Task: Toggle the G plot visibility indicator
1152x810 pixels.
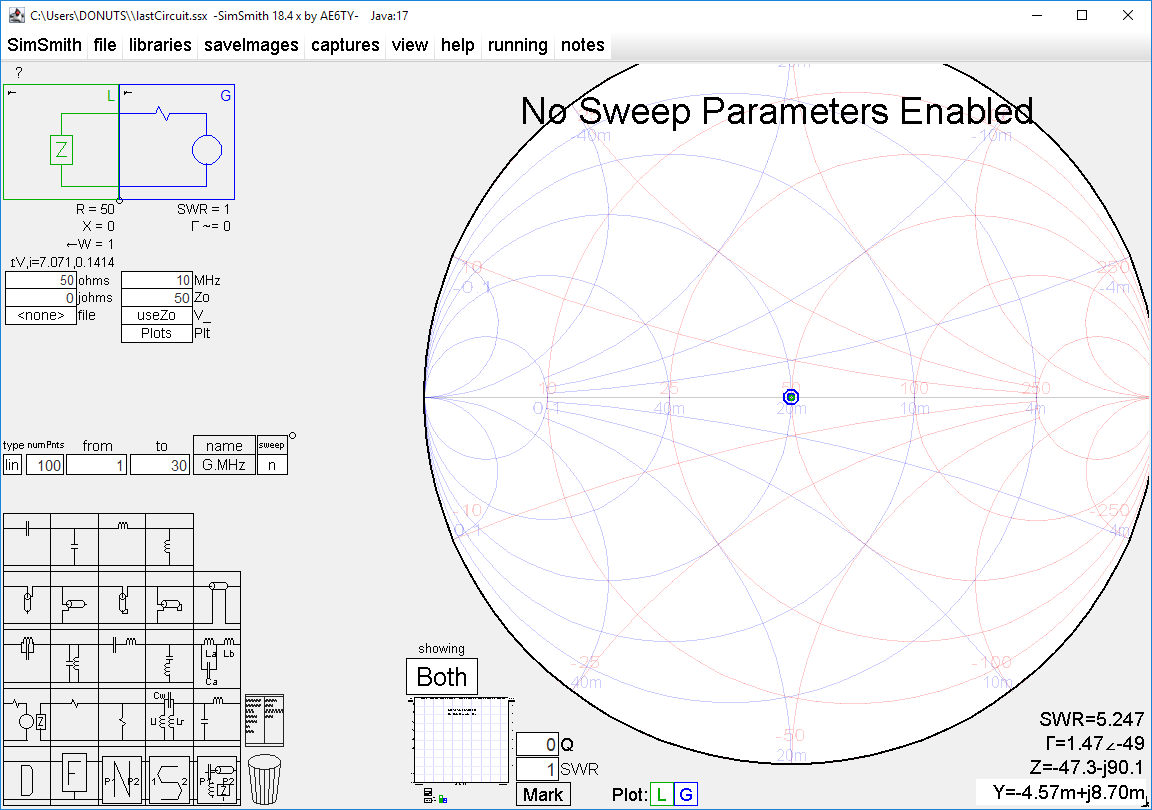Action: [x=686, y=793]
